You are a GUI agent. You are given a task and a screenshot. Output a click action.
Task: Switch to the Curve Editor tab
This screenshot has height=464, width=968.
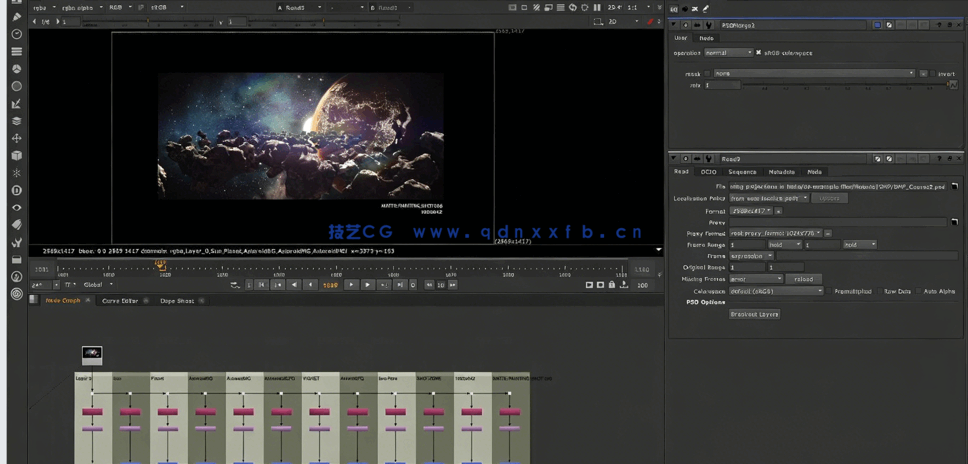point(119,300)
